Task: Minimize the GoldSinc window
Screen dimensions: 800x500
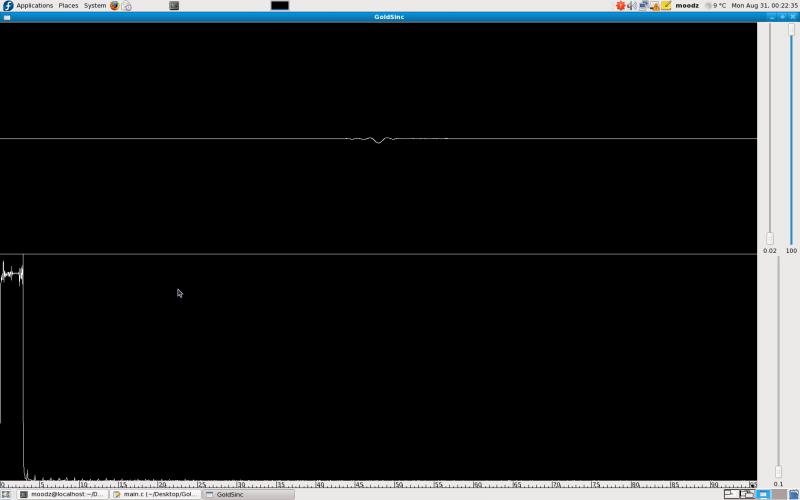Action: [772, 17]
